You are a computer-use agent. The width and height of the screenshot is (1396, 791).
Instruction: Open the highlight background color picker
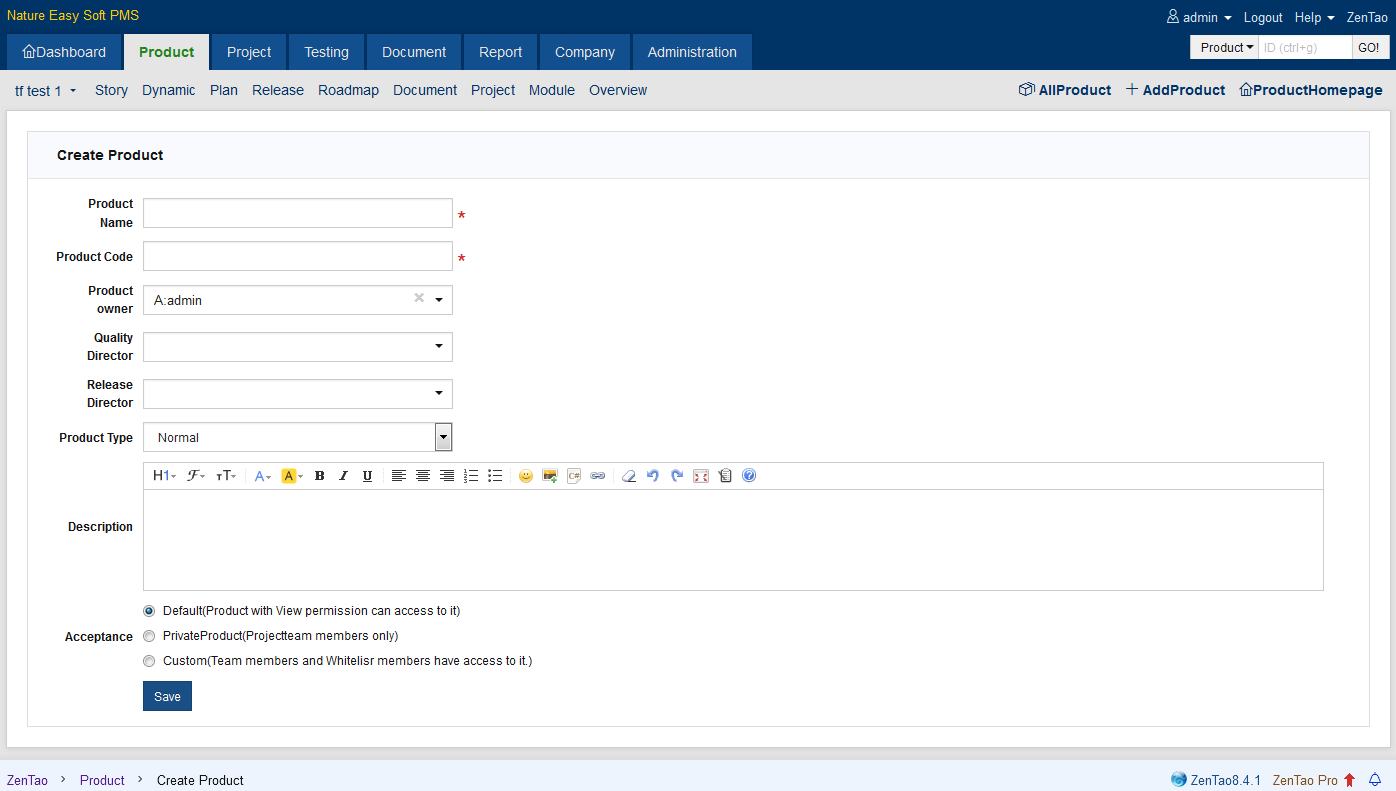tap(291, 476)
